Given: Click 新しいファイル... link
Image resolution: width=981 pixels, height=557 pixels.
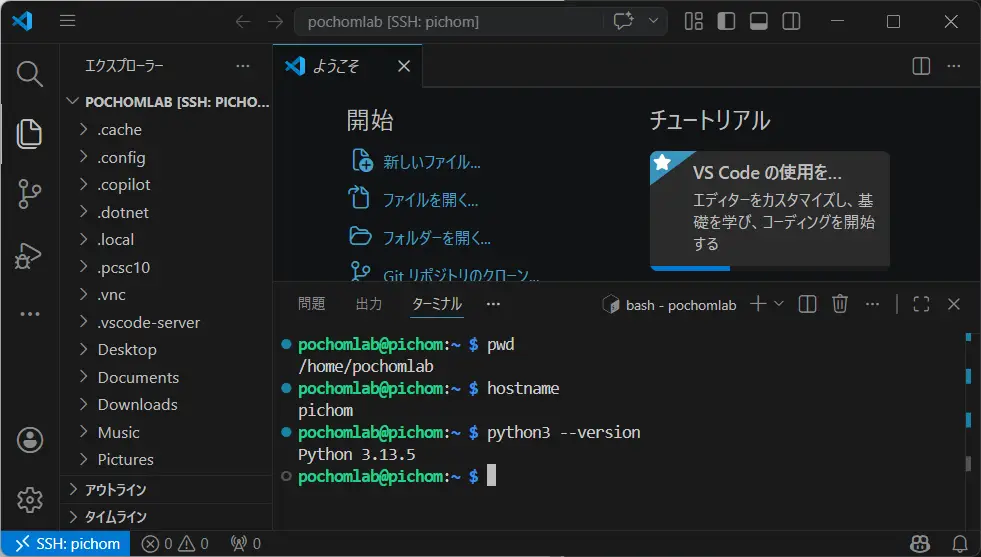Looking at the screenshot, I should click(x=432, y=163).
